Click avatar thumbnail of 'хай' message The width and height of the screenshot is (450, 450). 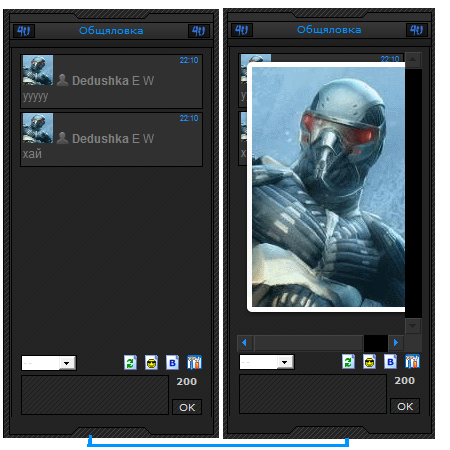coord(38,128)
